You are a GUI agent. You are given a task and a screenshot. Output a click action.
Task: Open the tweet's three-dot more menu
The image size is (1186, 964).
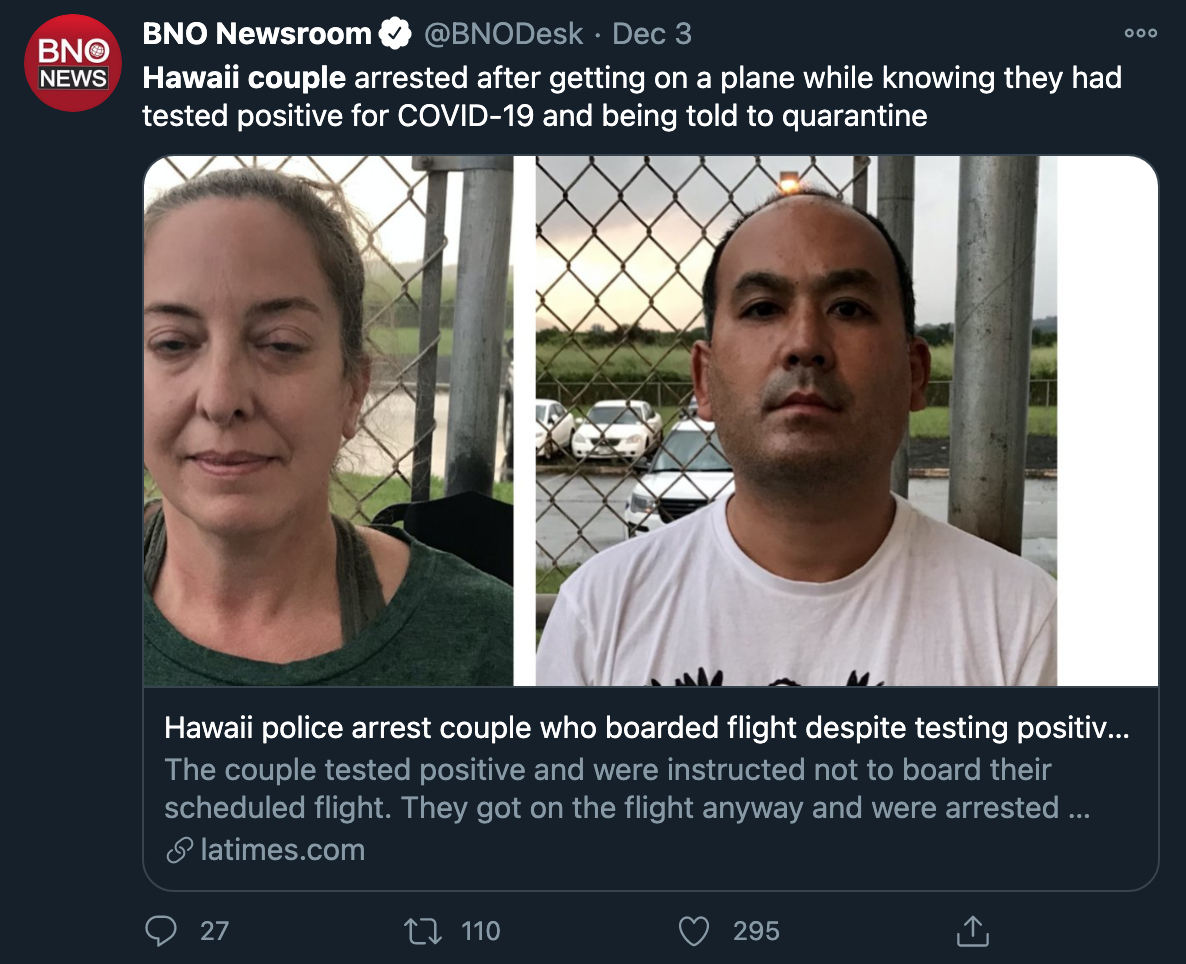click(1141, 33)
